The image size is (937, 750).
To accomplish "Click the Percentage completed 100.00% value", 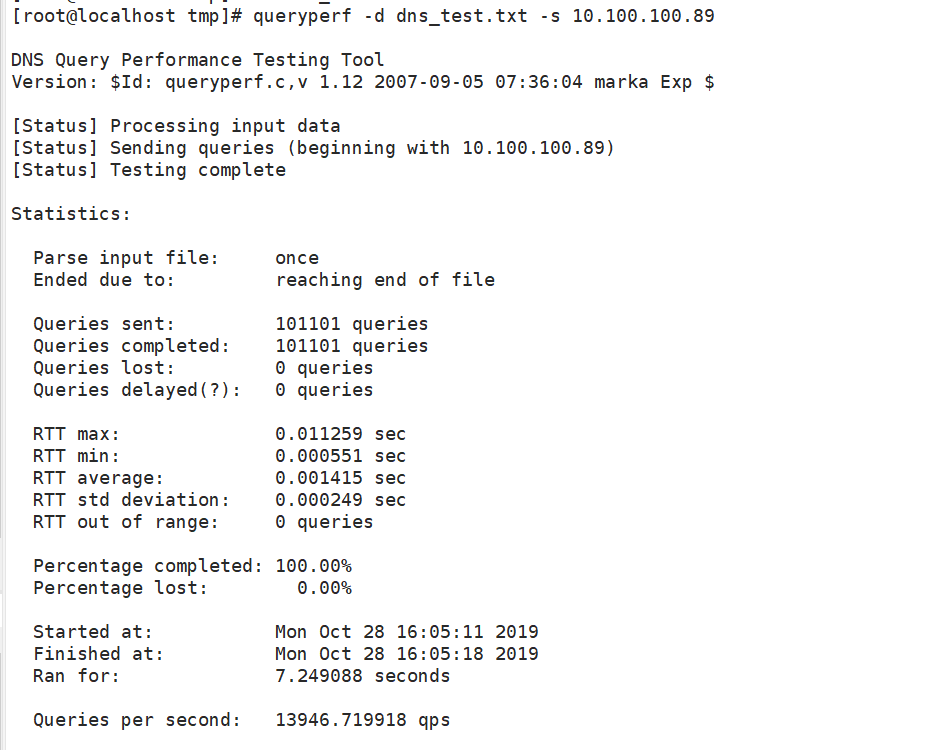I will pyautogui.click(x=313, y=566).
